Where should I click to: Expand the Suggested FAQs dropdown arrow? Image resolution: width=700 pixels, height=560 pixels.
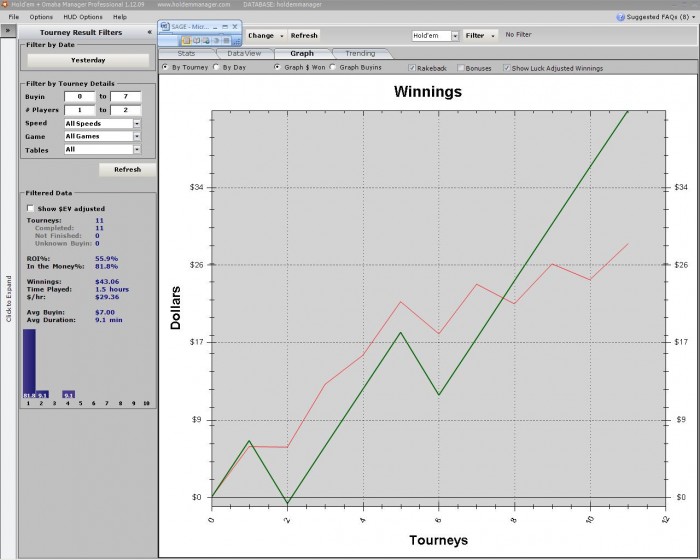tap(694, 17)
